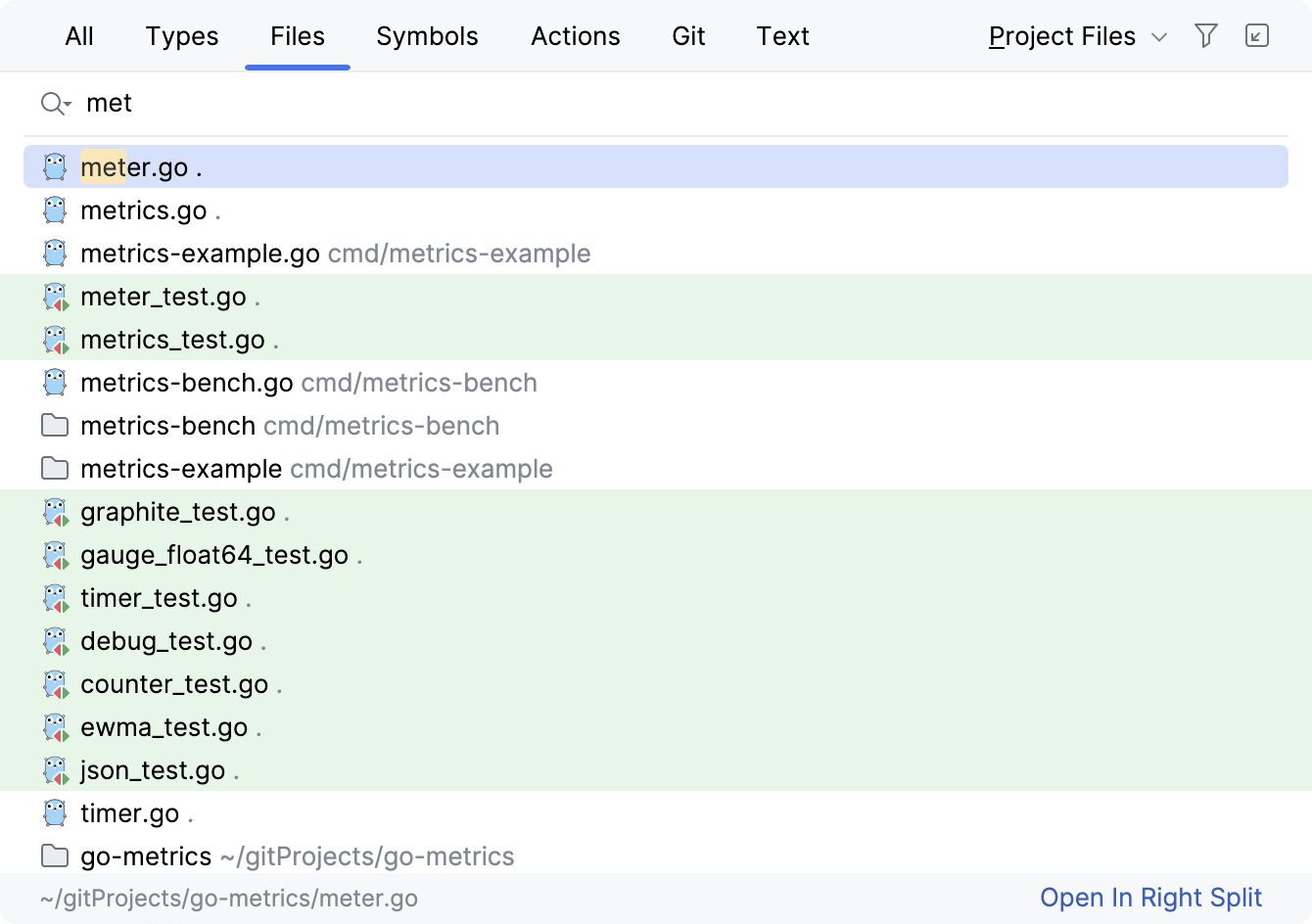
Task: Click the folder icon beside go-metrics
Action: coord(54,855)
